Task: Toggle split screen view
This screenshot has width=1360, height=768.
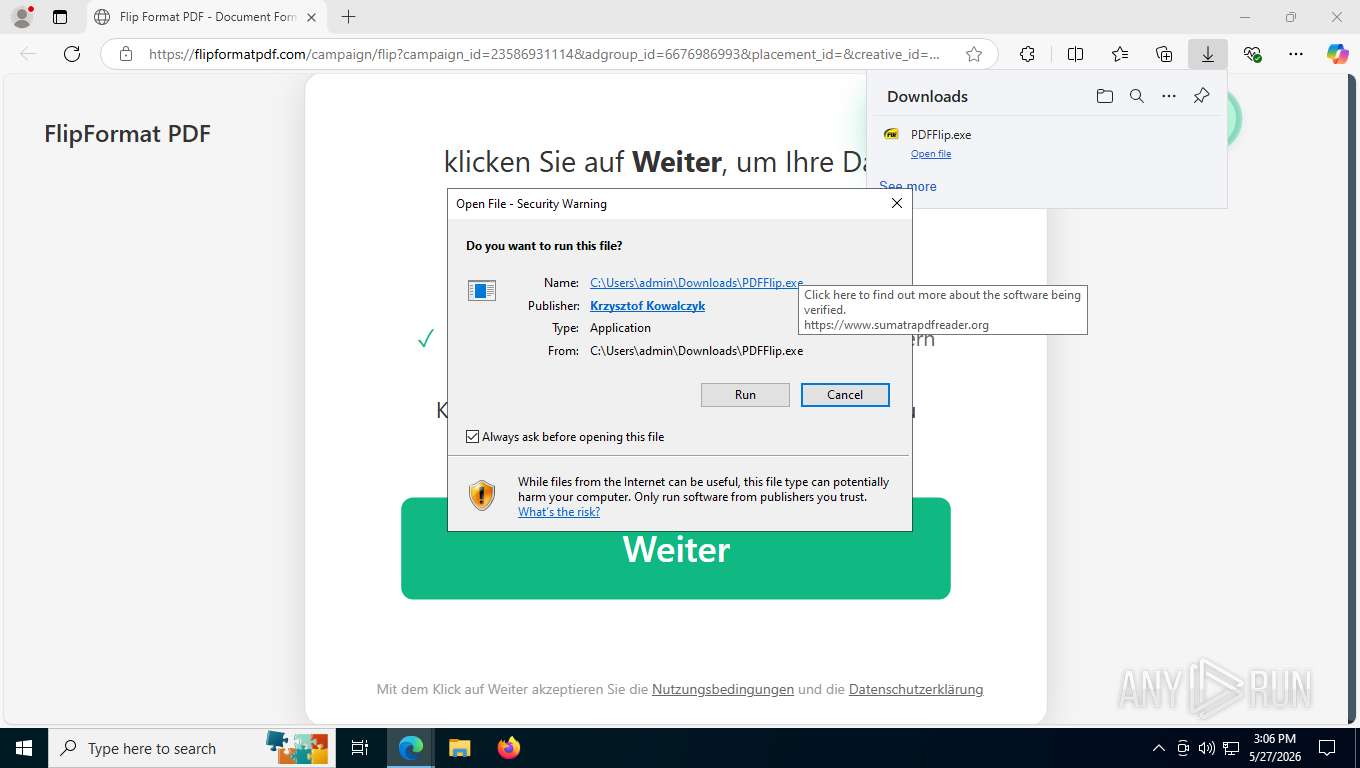Action: tap(1075, 54)
